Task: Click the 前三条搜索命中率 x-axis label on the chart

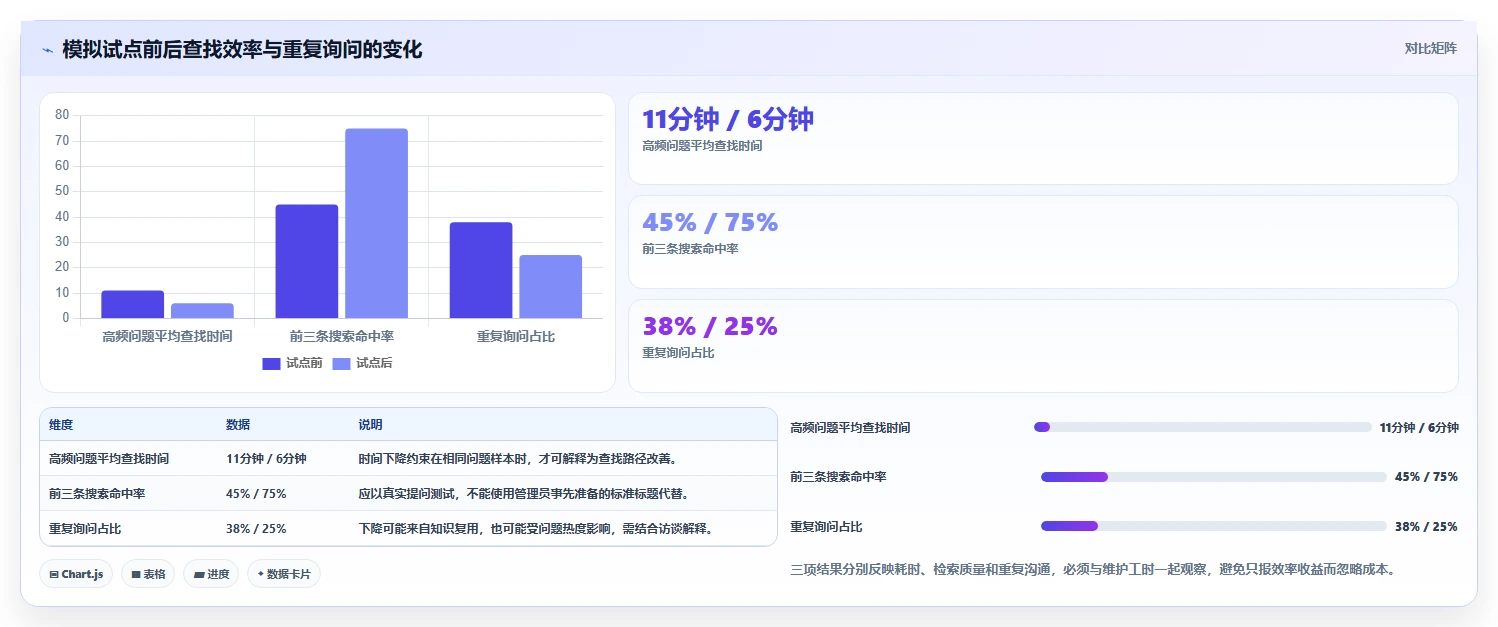Action: (342, 337)
